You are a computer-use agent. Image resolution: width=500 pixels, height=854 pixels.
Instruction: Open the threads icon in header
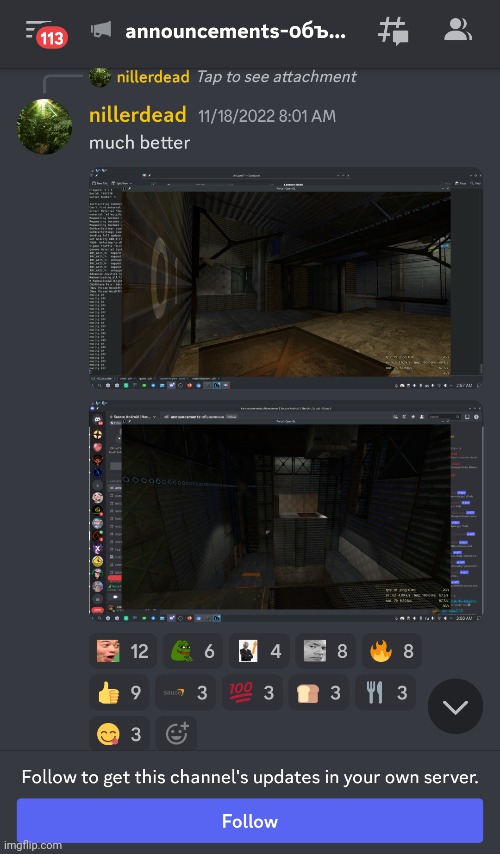click(393, 31)
